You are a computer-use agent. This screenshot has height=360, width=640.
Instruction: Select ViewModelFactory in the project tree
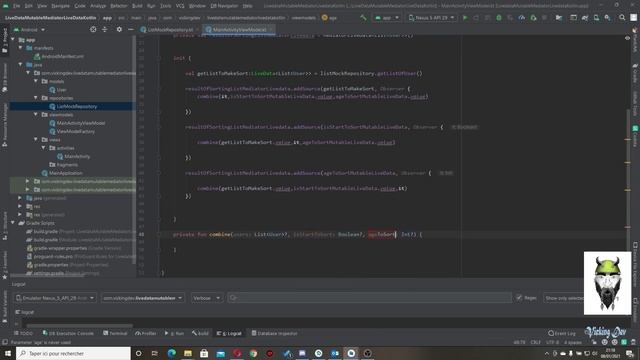(76, 131)
